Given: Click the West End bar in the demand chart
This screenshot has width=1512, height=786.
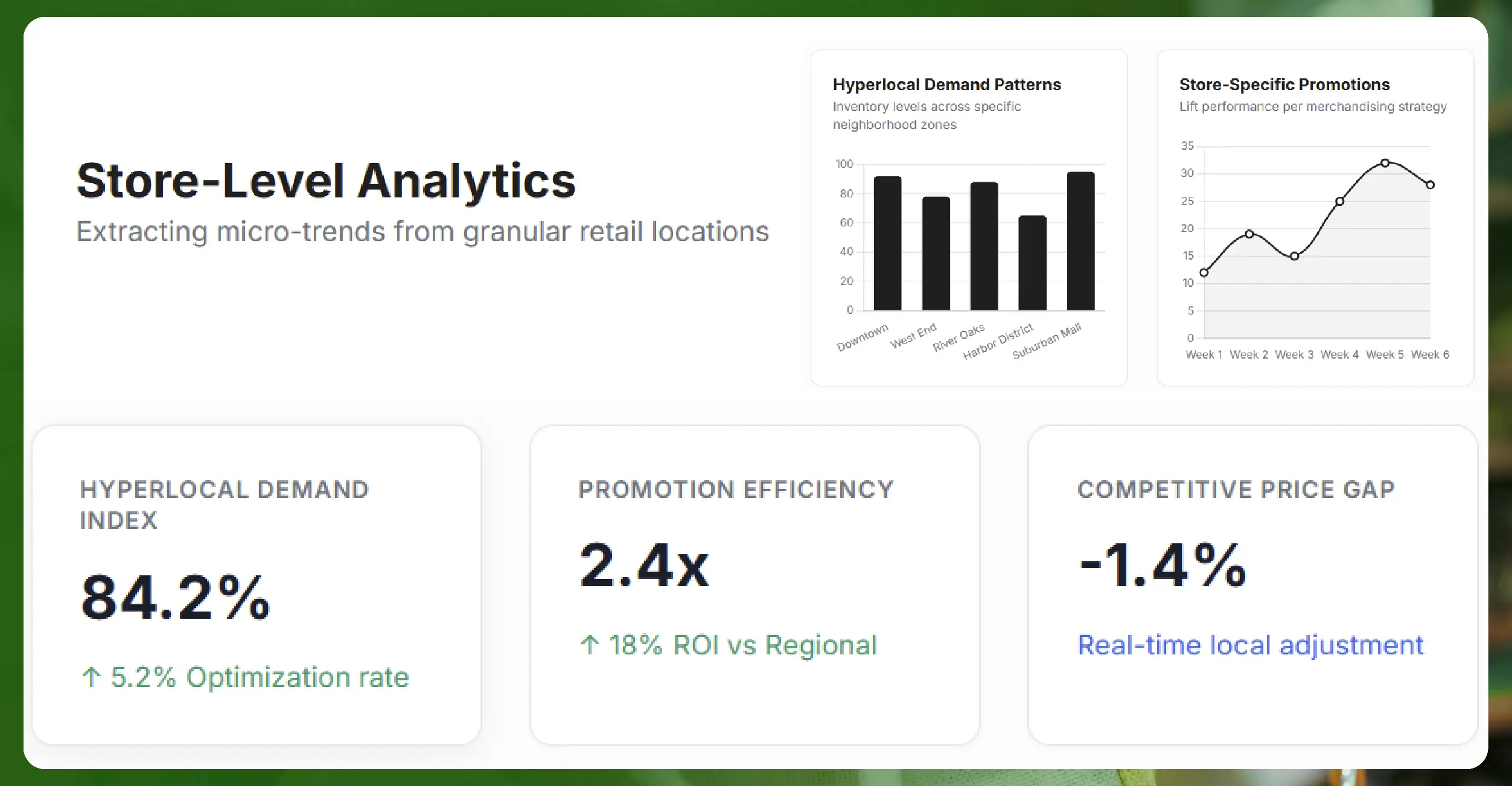Looking at the screenshot, I should click(935, 254).
